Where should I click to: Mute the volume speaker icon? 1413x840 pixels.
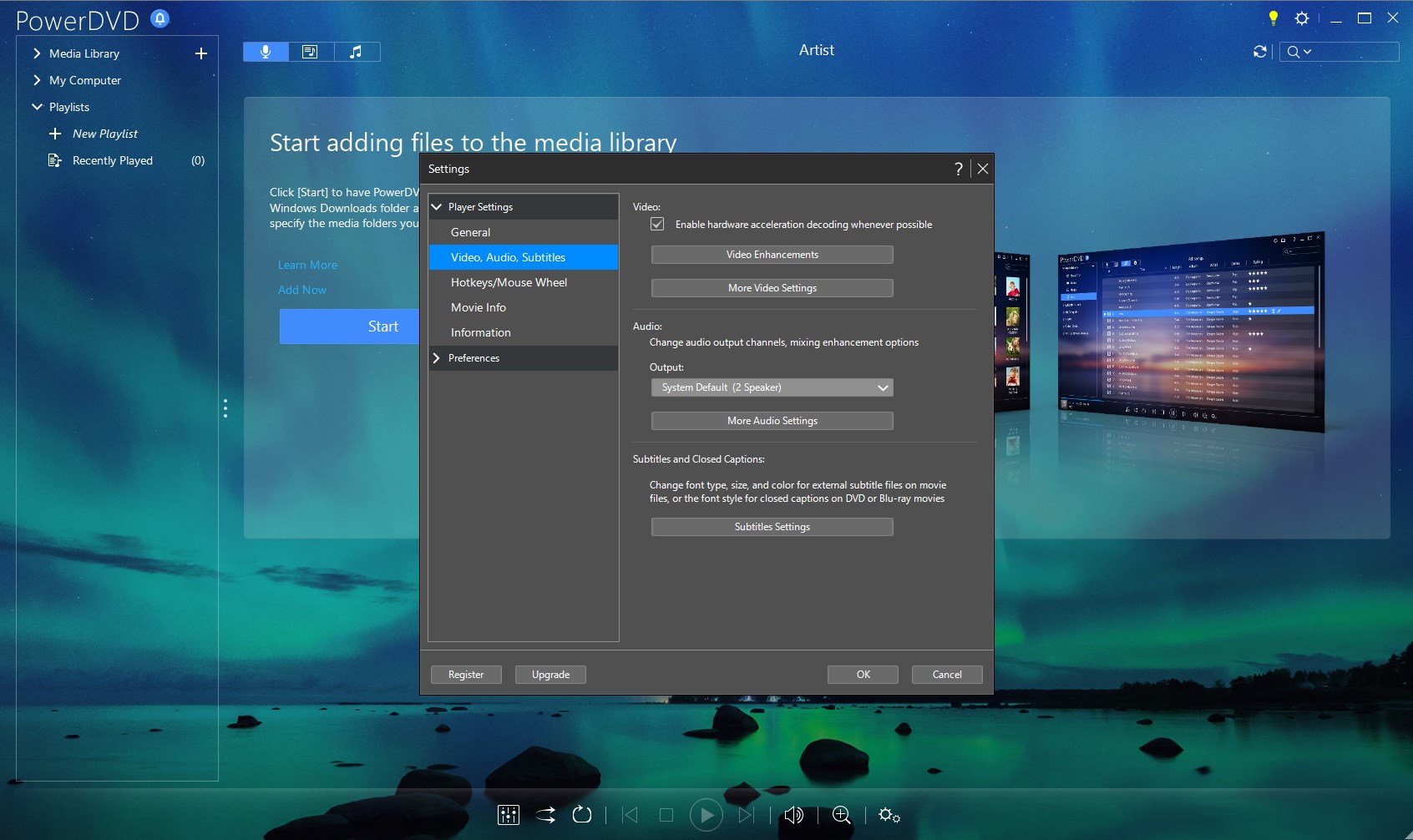click(x=793, y=815)
